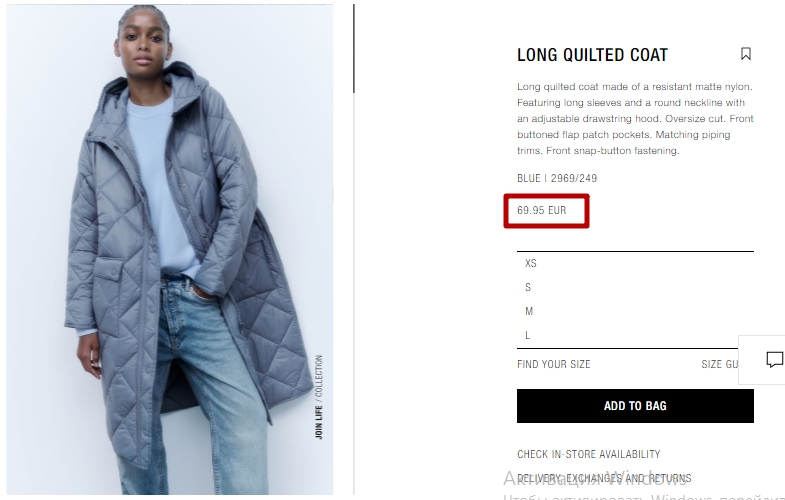Pick size M option

pos(635,311)
